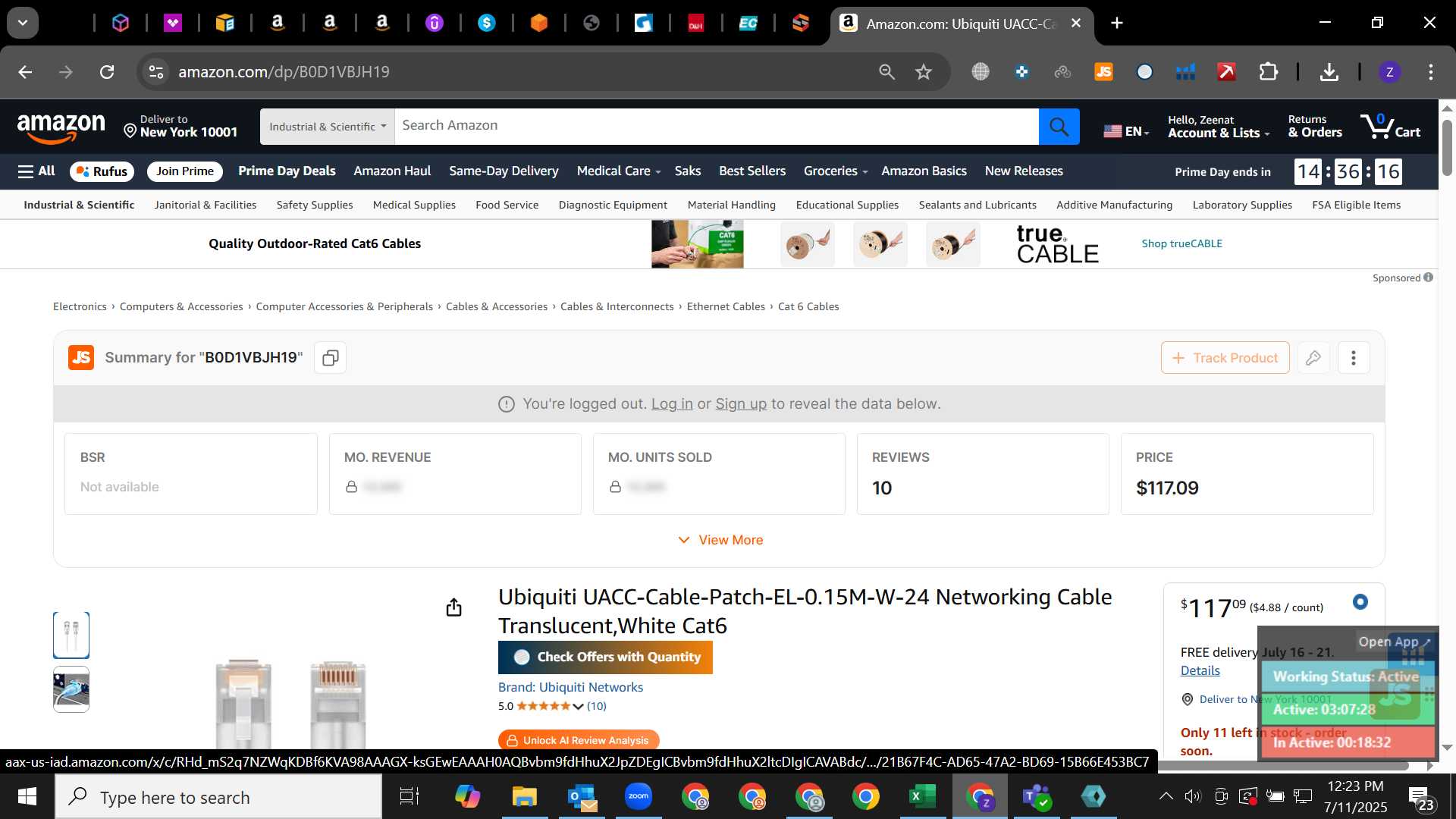The width and height of the screenshot is (1456, 819).
Task: Click delivery Details link
Action: (1200, 670)
